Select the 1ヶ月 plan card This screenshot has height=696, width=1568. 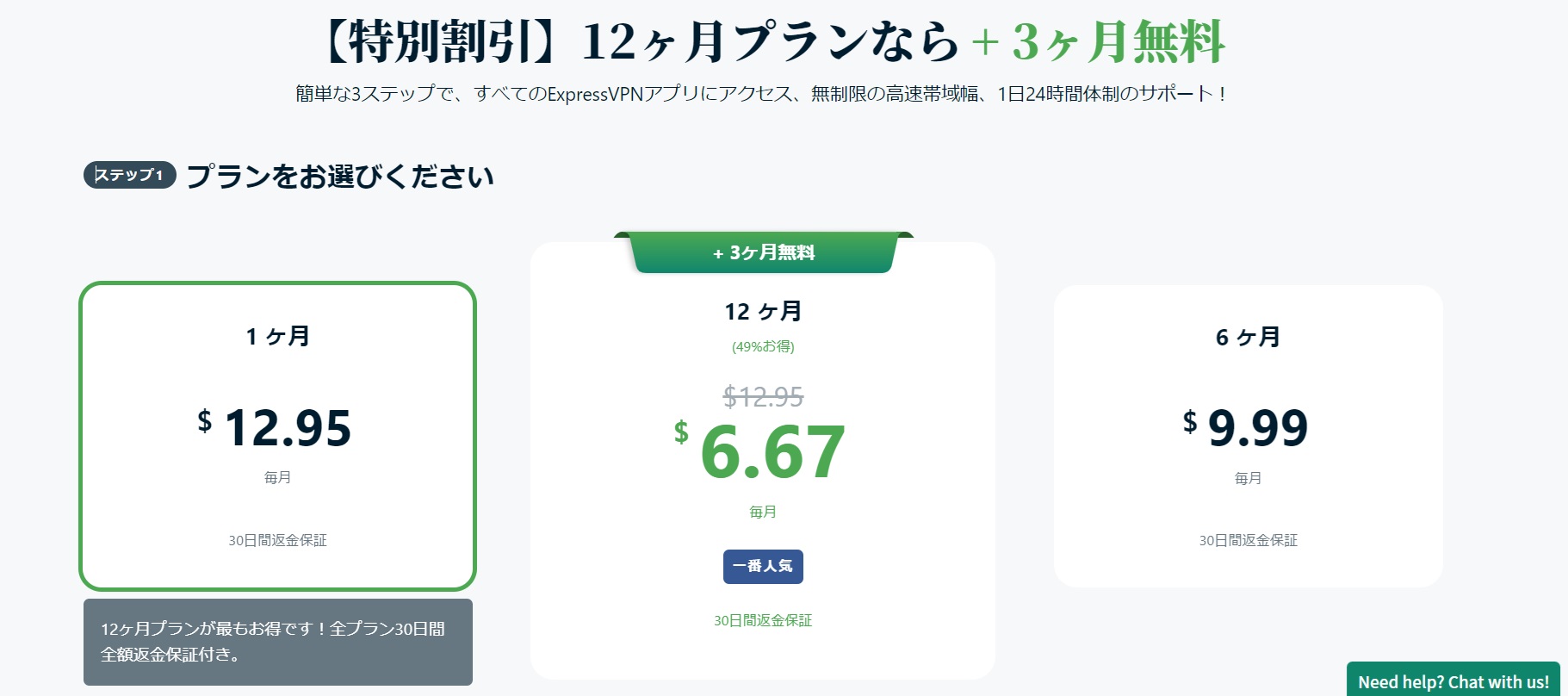(x=277, y=436)
